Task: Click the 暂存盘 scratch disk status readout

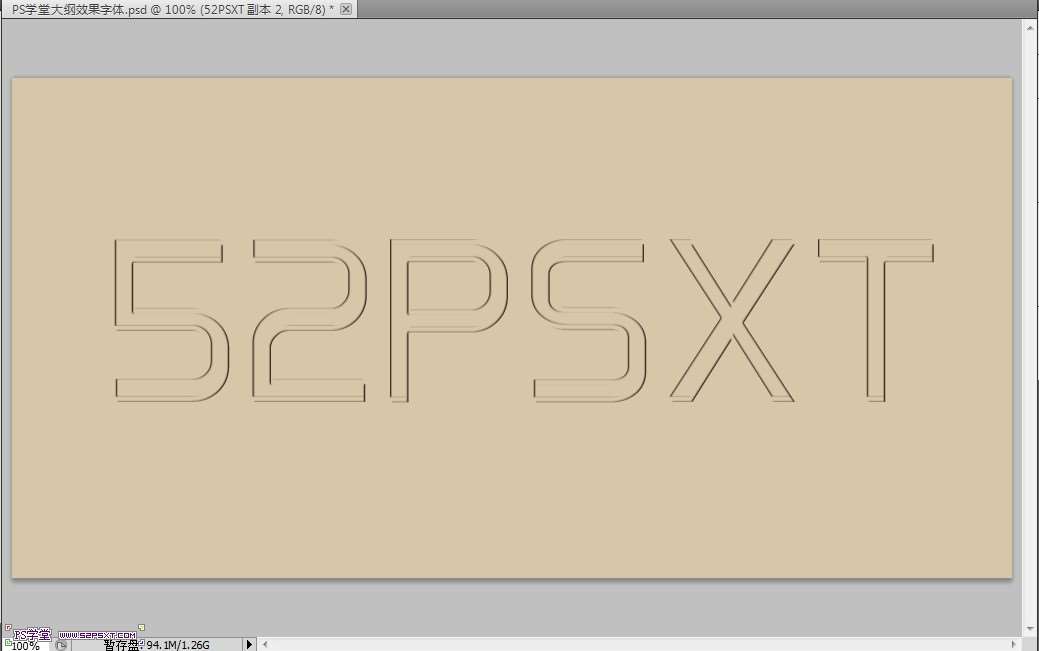Action: click(x=157, y=645)
